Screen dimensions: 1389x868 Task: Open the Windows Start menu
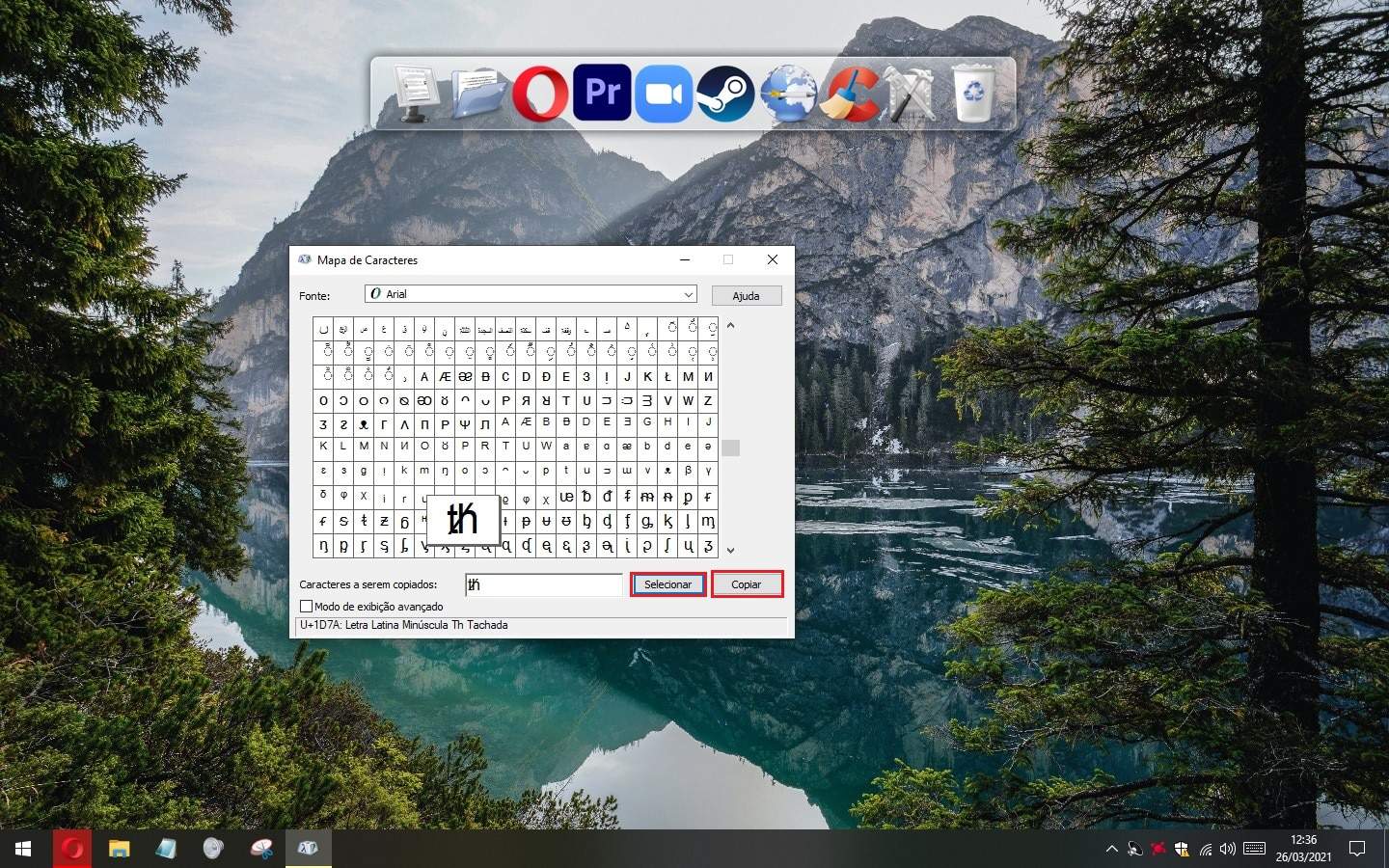(21, 849)
